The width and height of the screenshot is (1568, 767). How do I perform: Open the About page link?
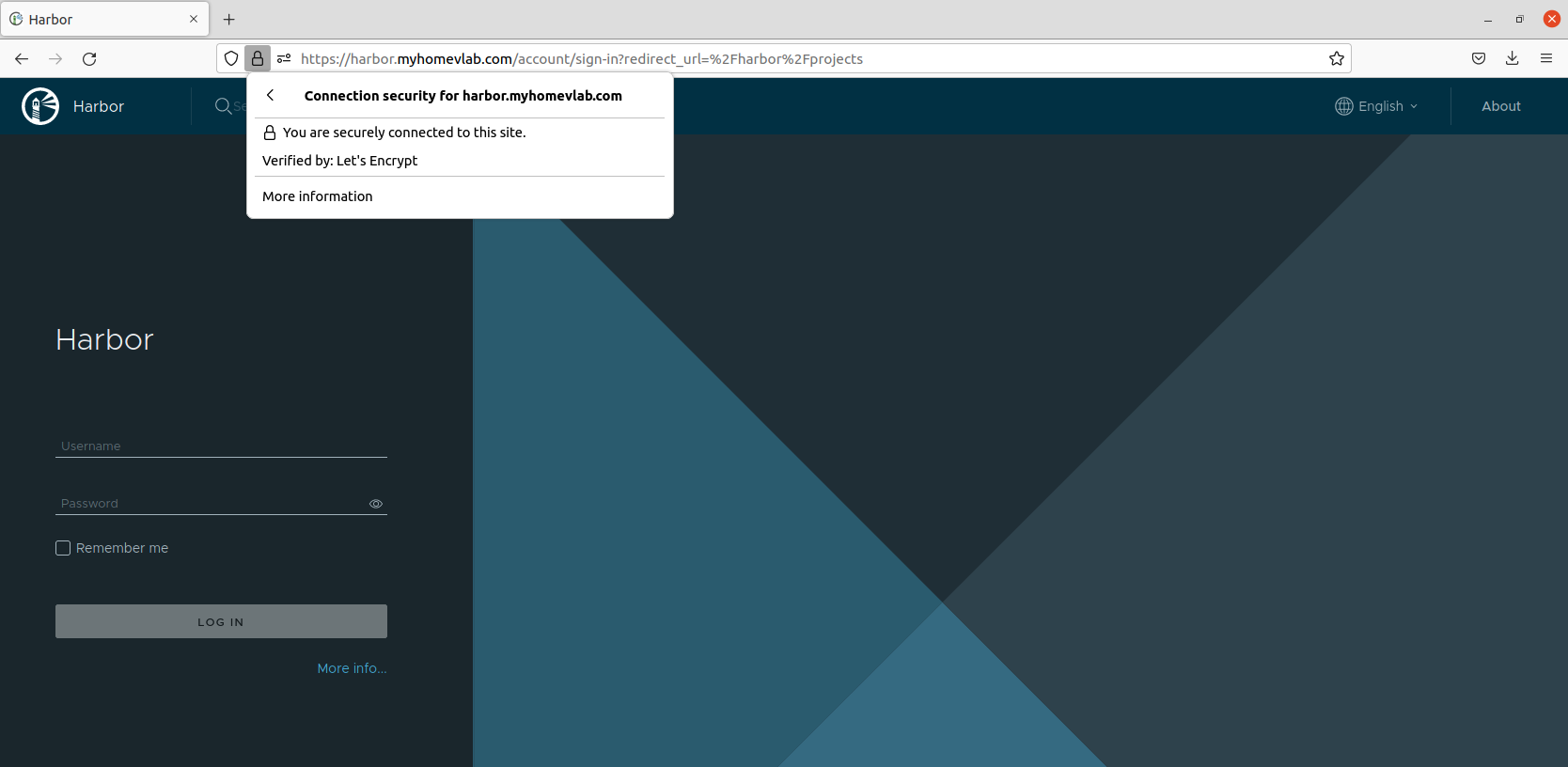tap(1500, 106)
